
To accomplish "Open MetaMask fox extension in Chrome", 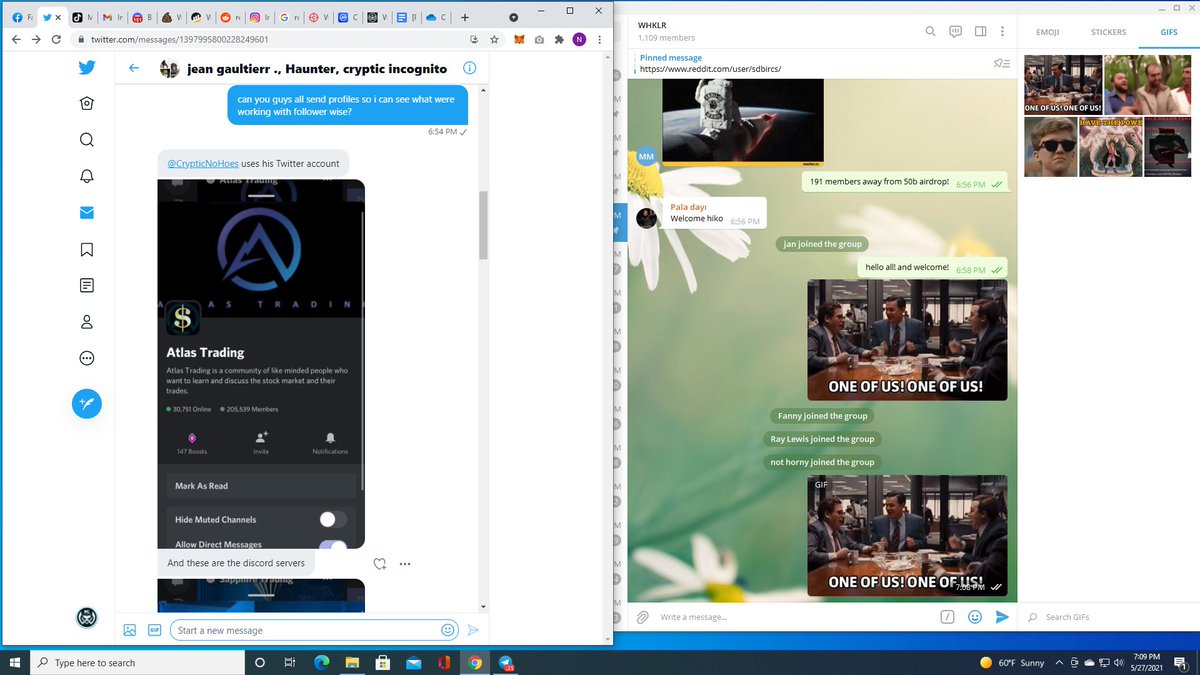I will [519, 39].
